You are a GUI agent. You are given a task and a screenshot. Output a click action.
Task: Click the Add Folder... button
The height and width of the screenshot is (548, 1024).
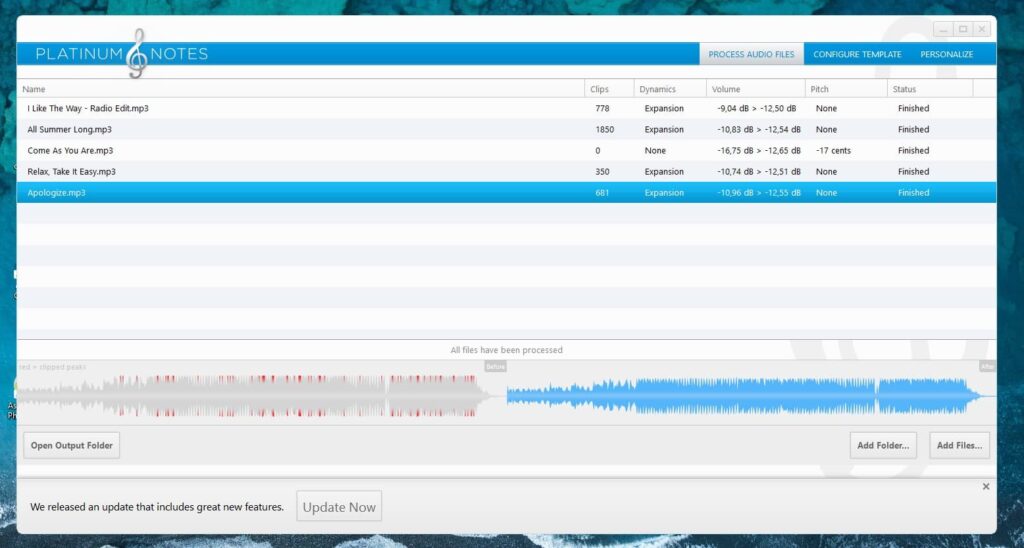tap(884, 446)
